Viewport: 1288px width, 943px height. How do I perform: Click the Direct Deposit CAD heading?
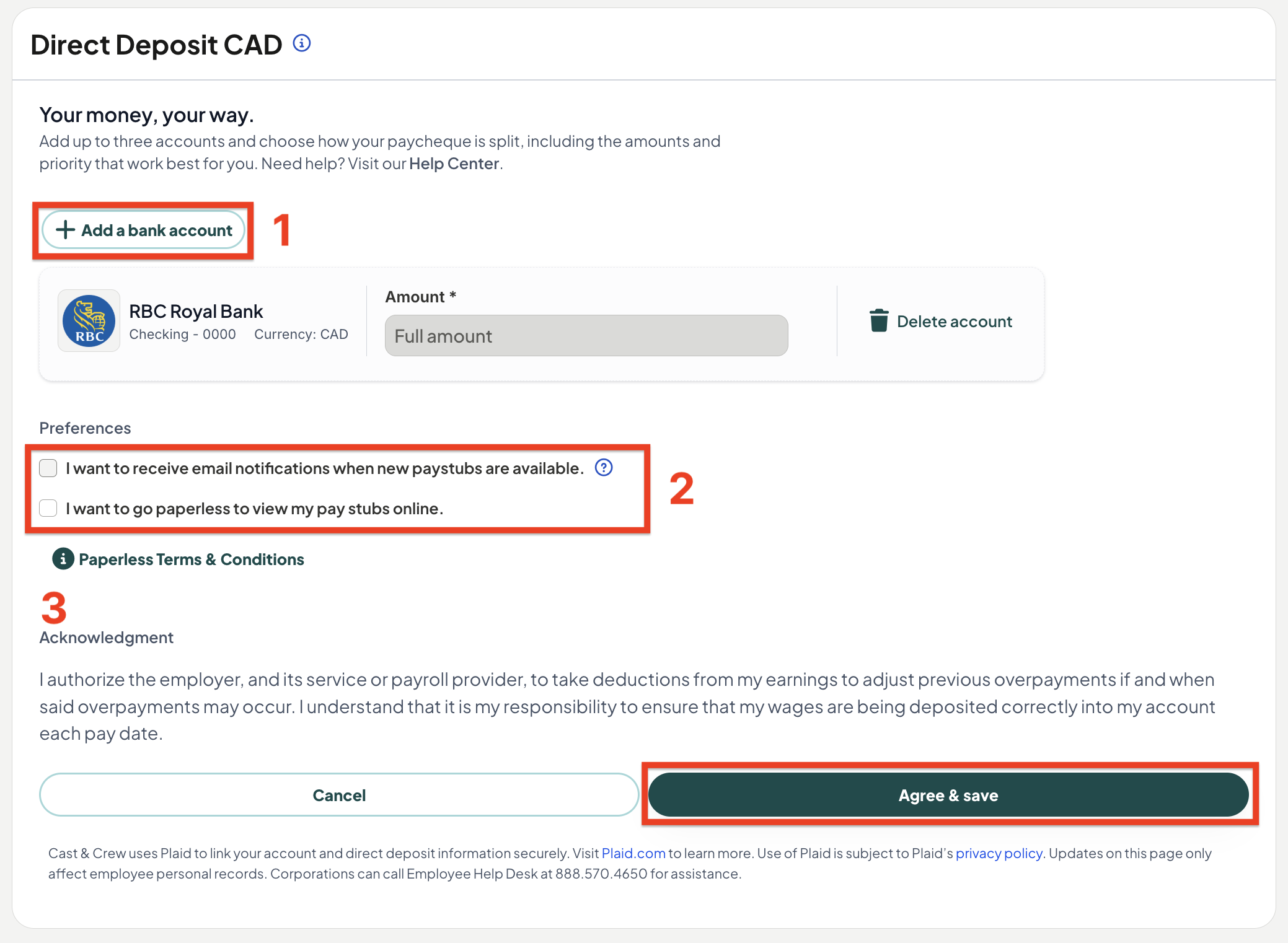[156, 45]
